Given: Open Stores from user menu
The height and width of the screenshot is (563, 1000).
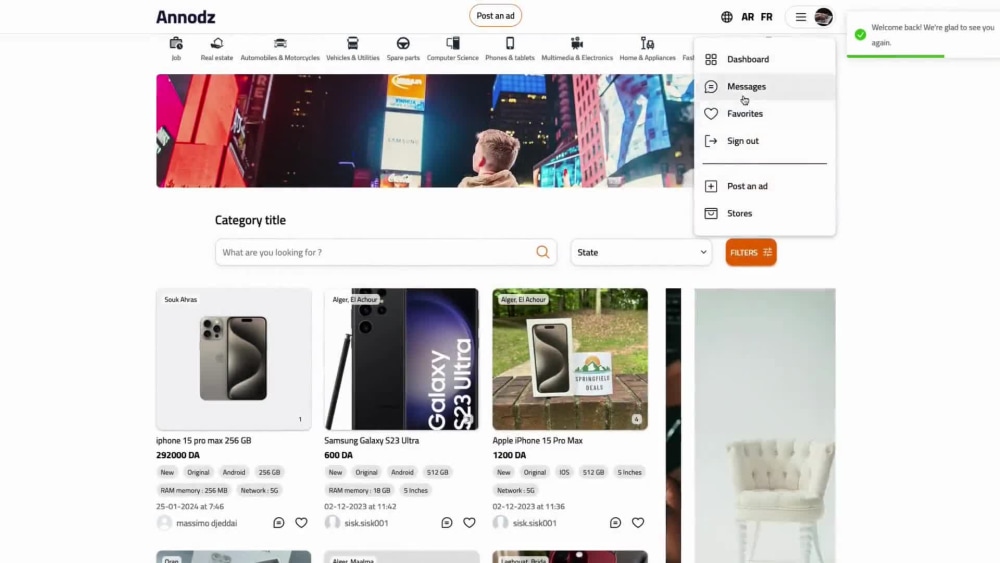Looking at the screenshot, I should pyautogui.click(x=765, y=214).
